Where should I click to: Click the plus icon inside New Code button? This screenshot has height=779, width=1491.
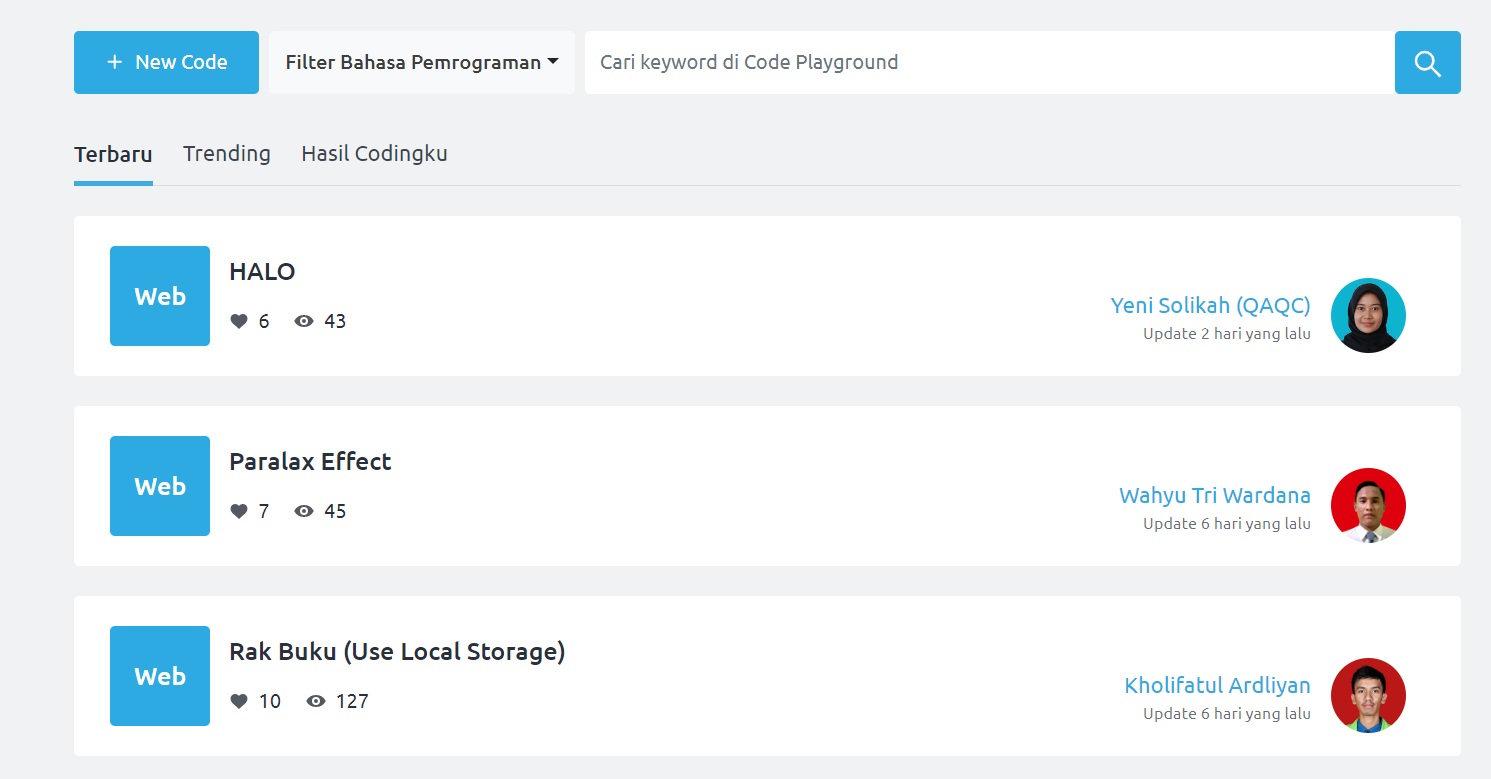point(112,62)
